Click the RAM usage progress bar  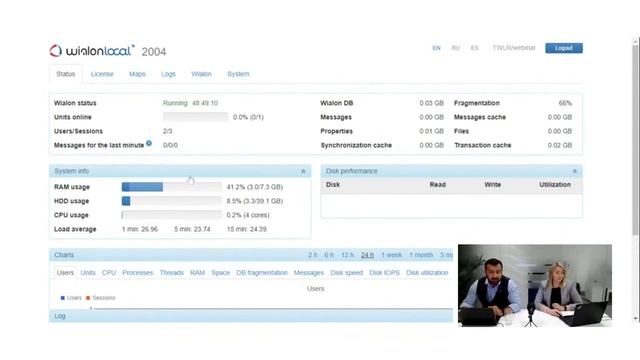tap(171, 187)
